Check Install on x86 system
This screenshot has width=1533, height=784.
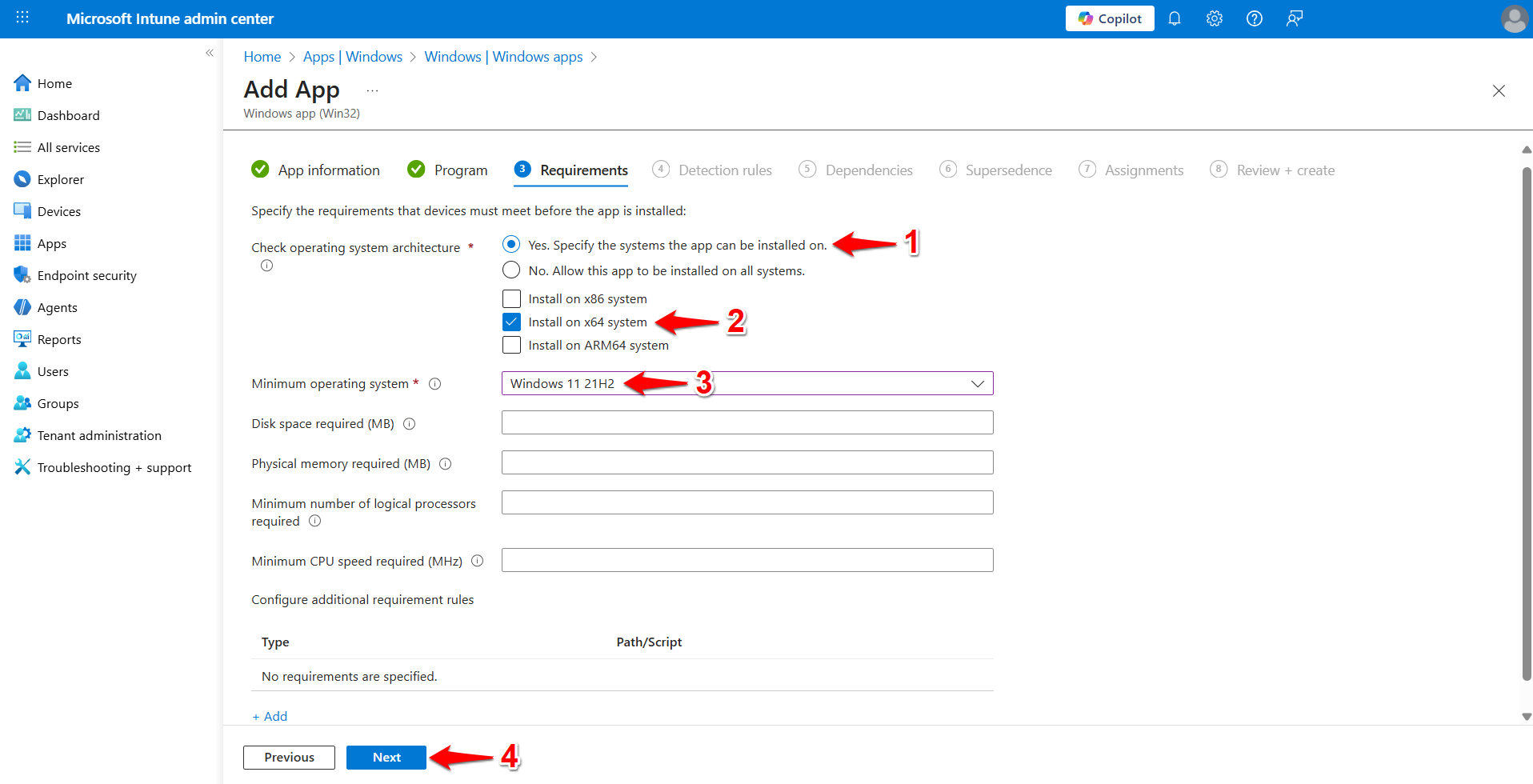(511, 298)
